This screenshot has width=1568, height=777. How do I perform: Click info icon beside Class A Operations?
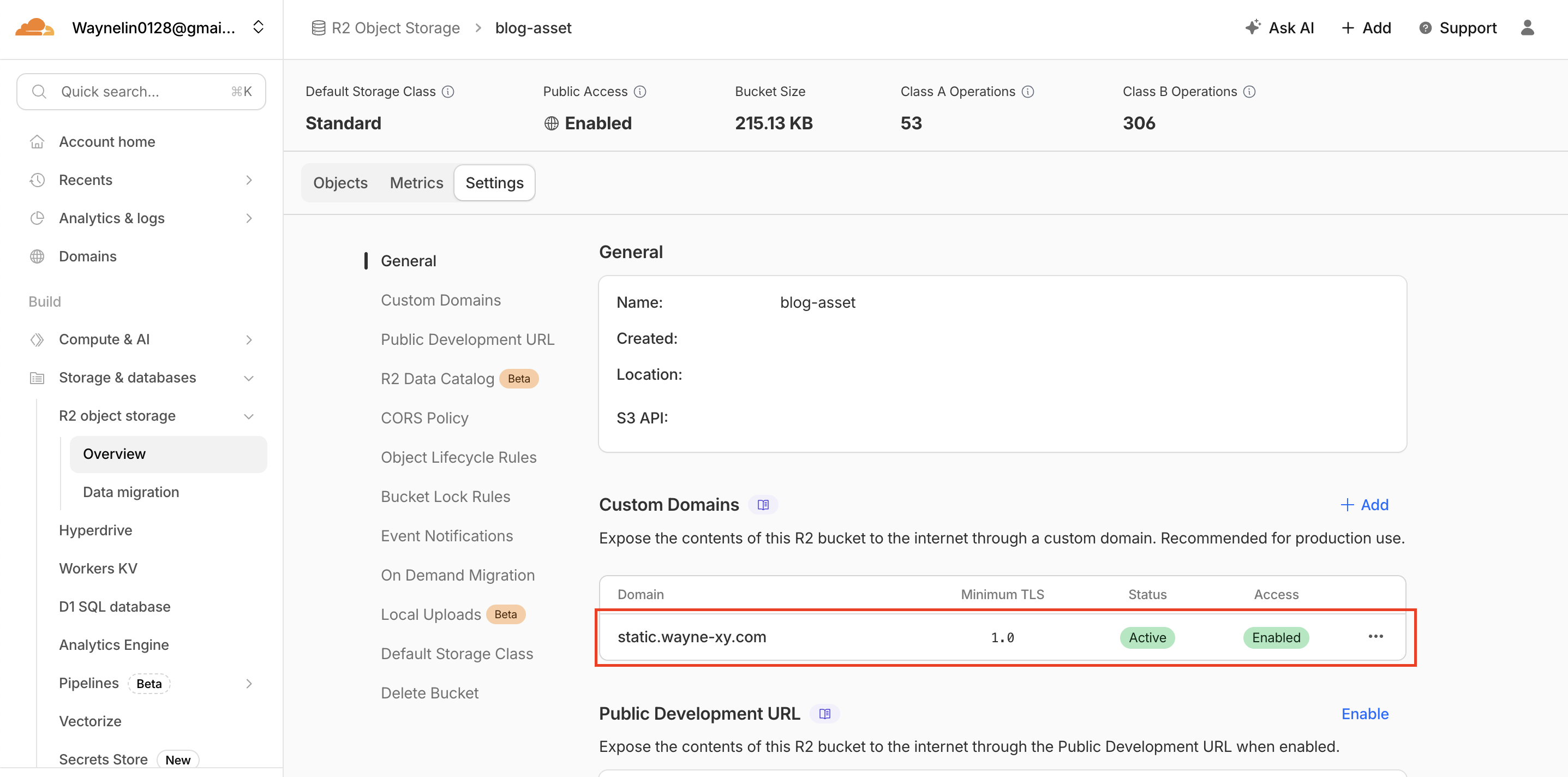[1027, 92]
